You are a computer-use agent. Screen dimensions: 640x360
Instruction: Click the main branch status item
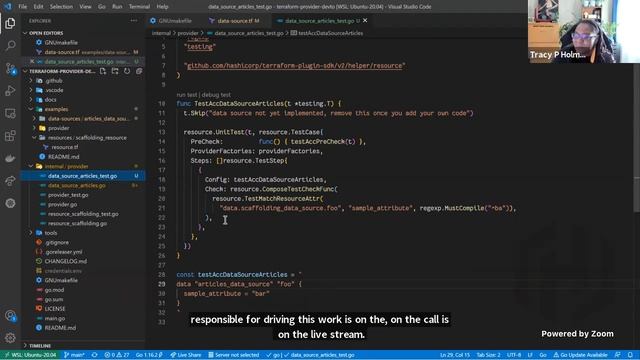tap(74, 355)
